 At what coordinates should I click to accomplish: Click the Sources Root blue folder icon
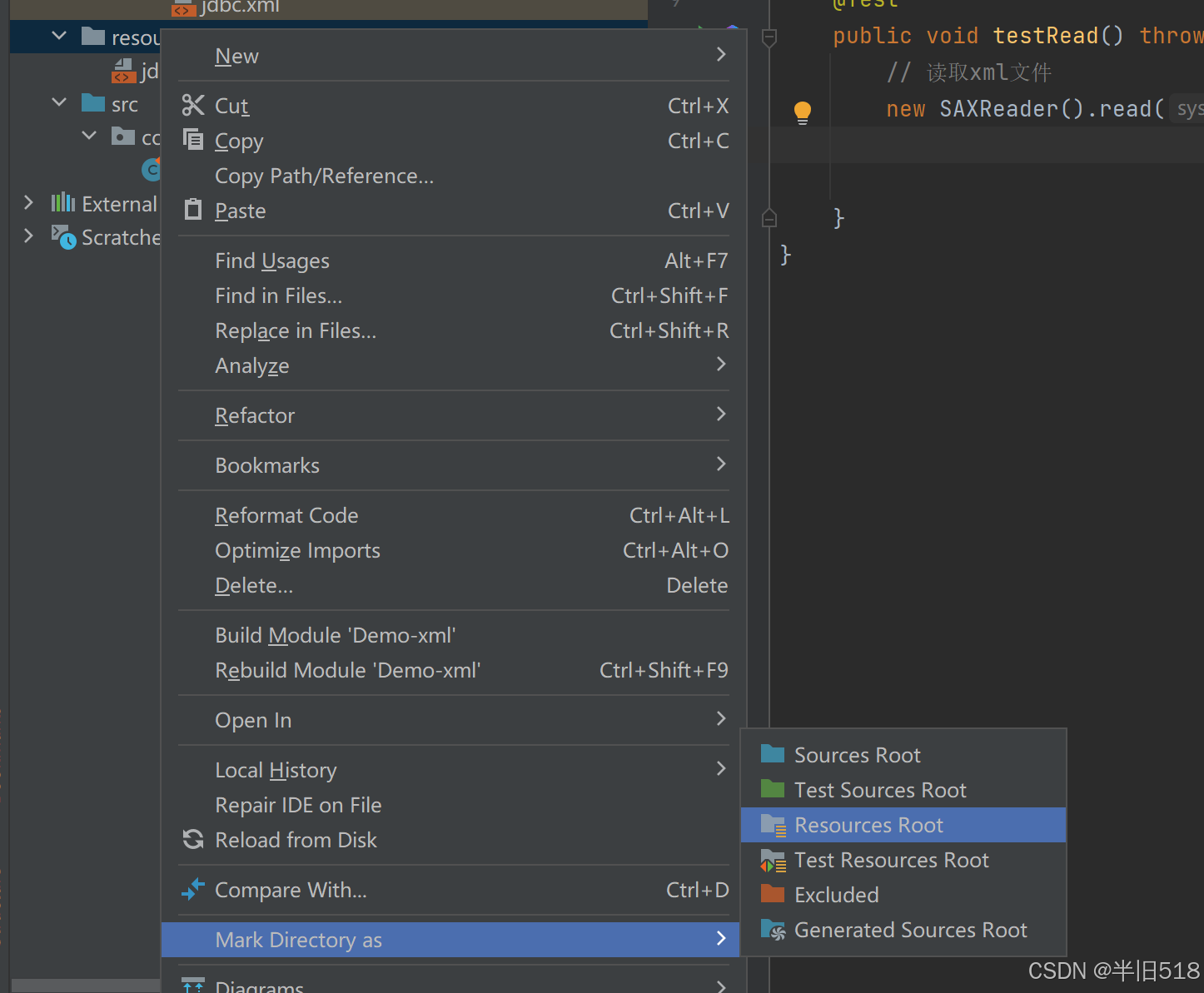tap(773, 754)
